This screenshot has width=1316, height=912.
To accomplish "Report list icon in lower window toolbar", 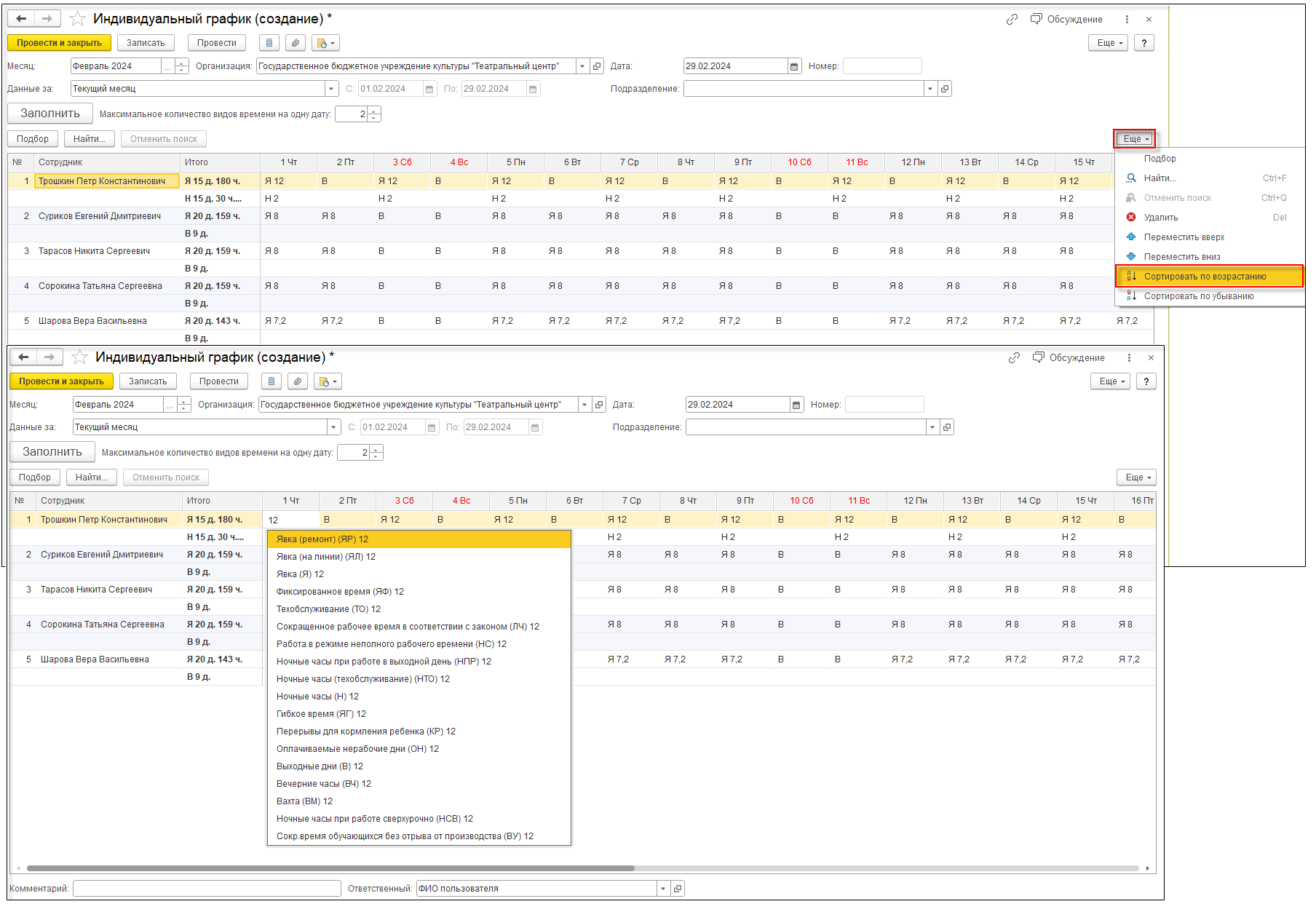I will [x=271, y=381].
